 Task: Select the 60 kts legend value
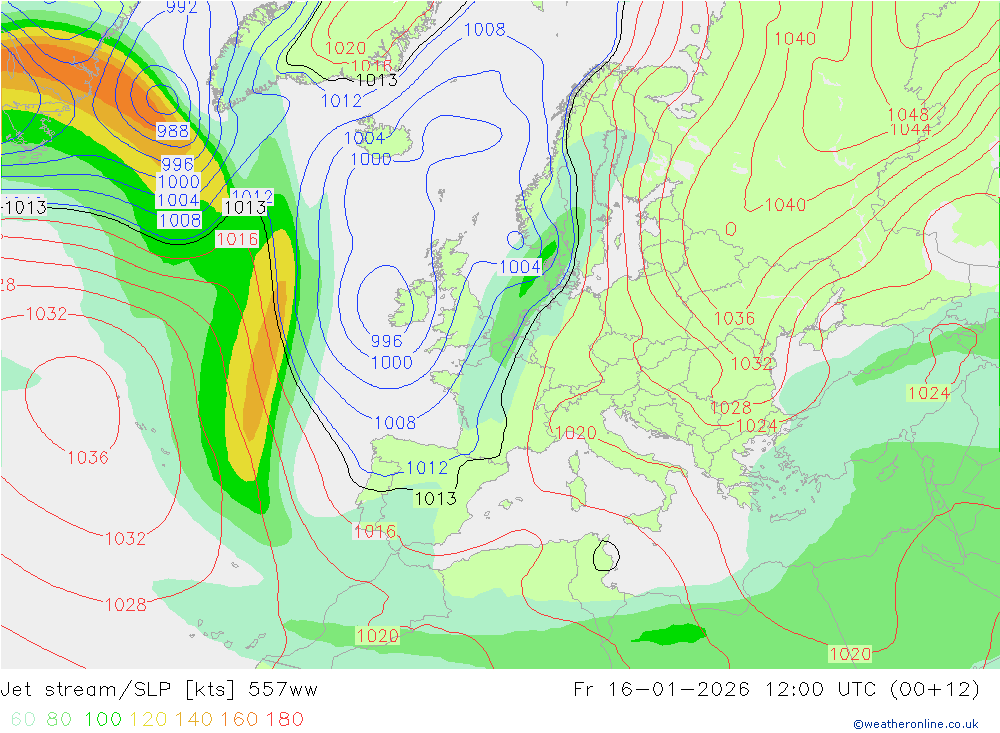(x=24, y=720)
